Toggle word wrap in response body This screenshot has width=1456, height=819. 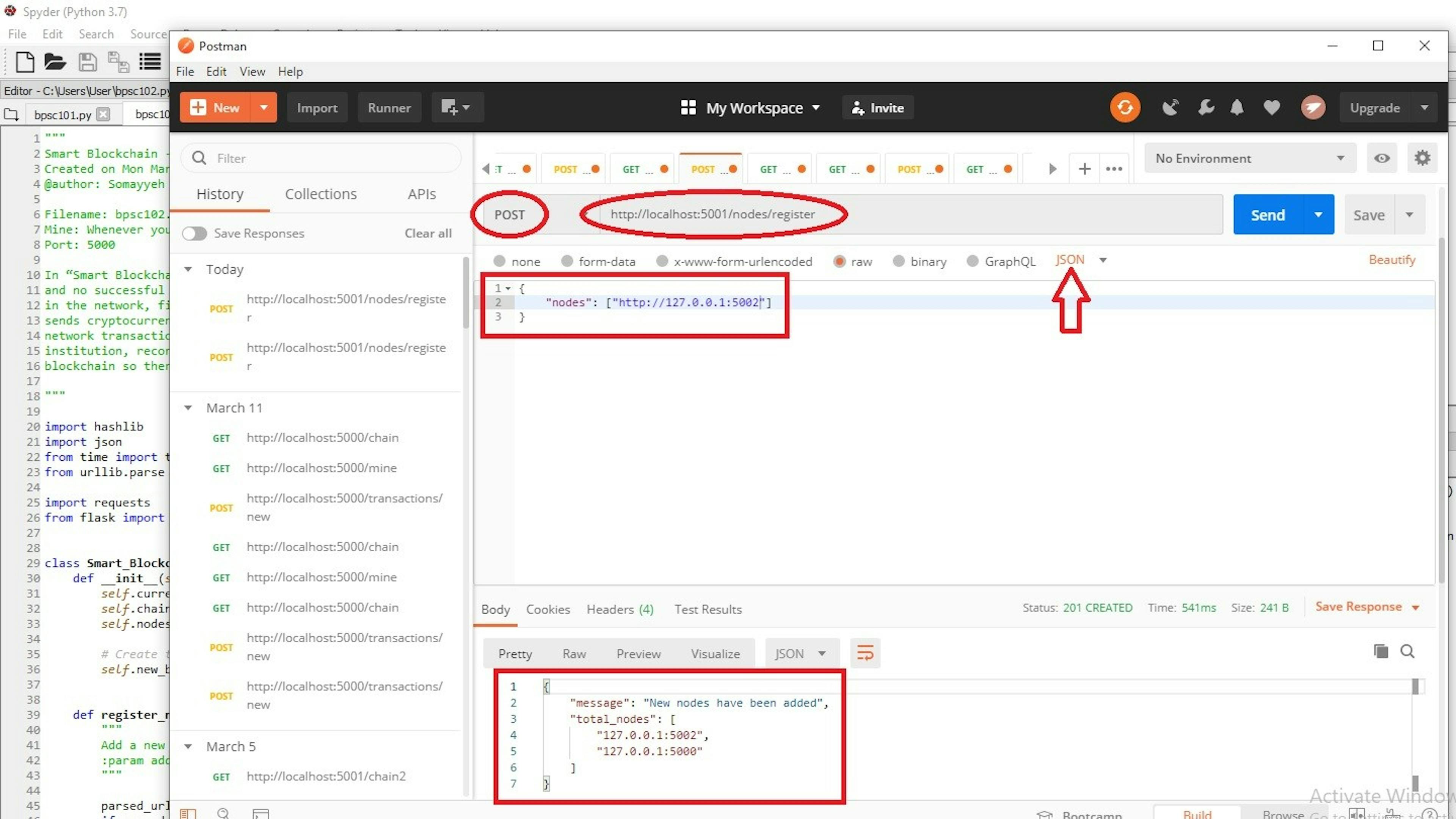coord(865,653)
